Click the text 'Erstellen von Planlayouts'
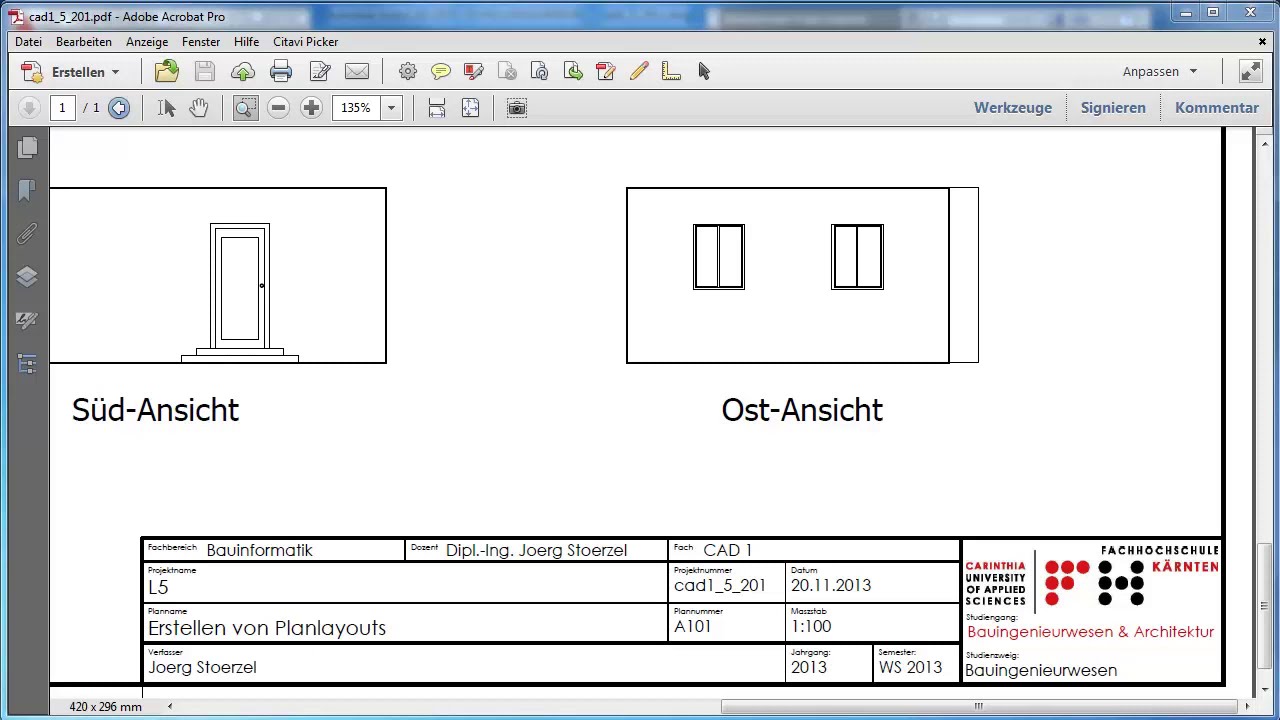1280x720 pixels. click(x=267, y=628)
